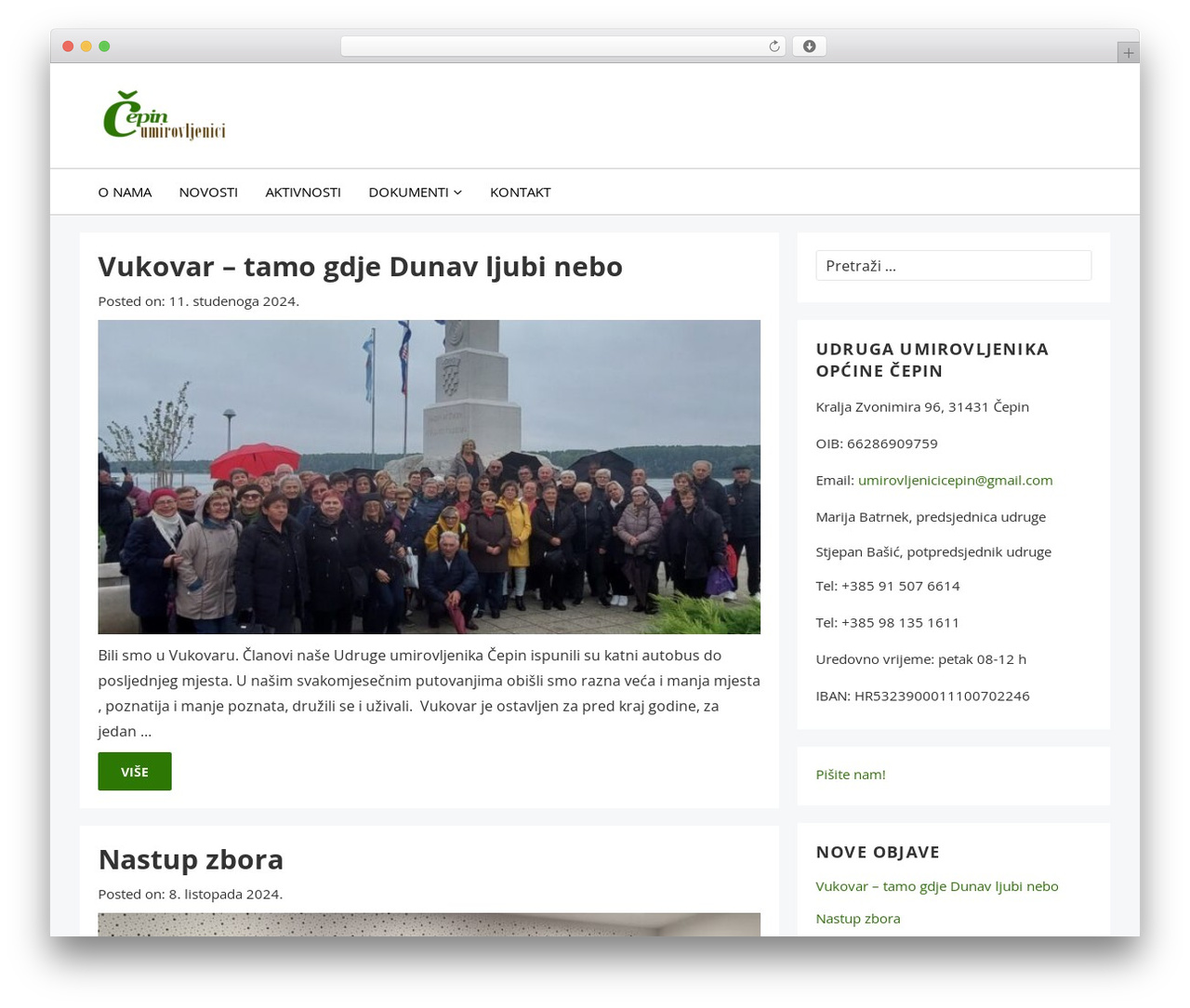This screenshot has width=1190, height=1008.
Task: Select 'Marija Batrnek, predsjednica udruge' text
Action: (931, 517)
